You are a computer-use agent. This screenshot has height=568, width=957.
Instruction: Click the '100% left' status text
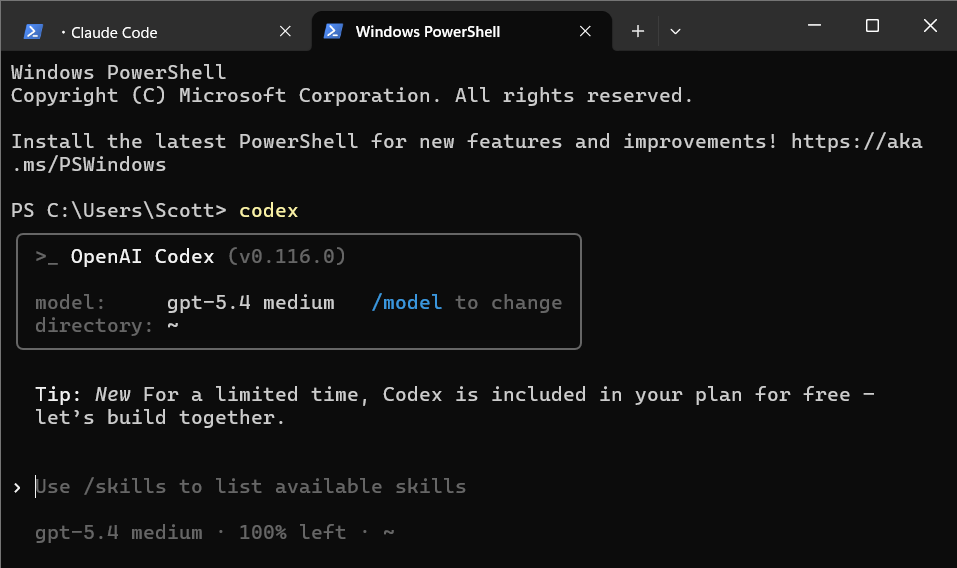[292, 532]
